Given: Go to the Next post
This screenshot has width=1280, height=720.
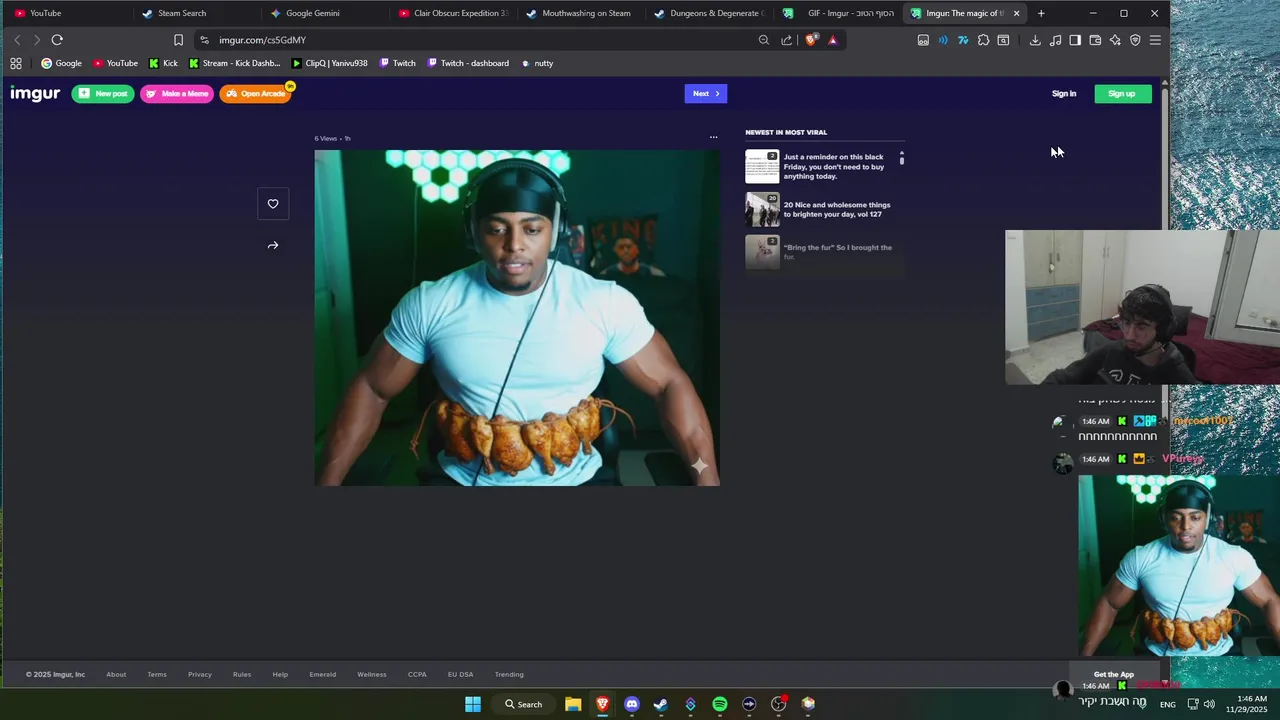Looking at the screenshot, I should click(x=706, y=94).
